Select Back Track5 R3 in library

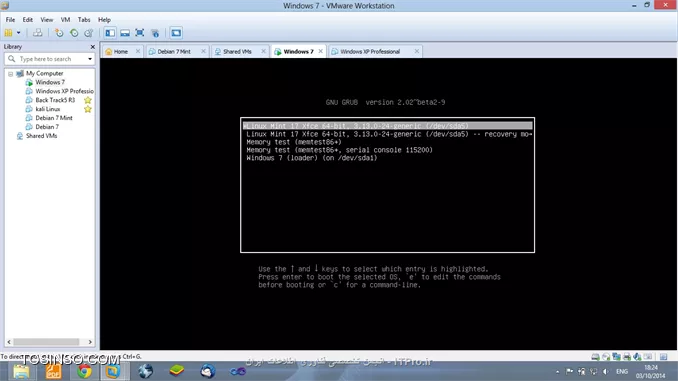[55, 100]
